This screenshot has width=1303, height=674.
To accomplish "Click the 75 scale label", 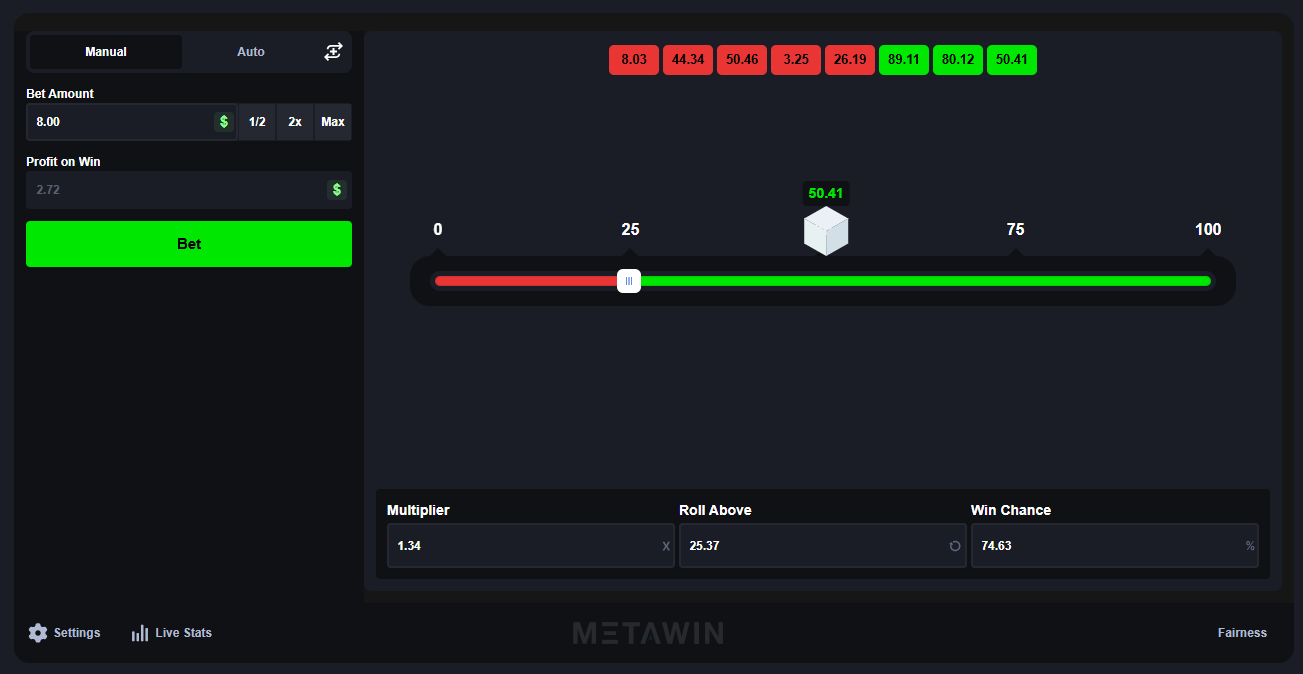I will pyautogui.click(x=1015, y=230).
